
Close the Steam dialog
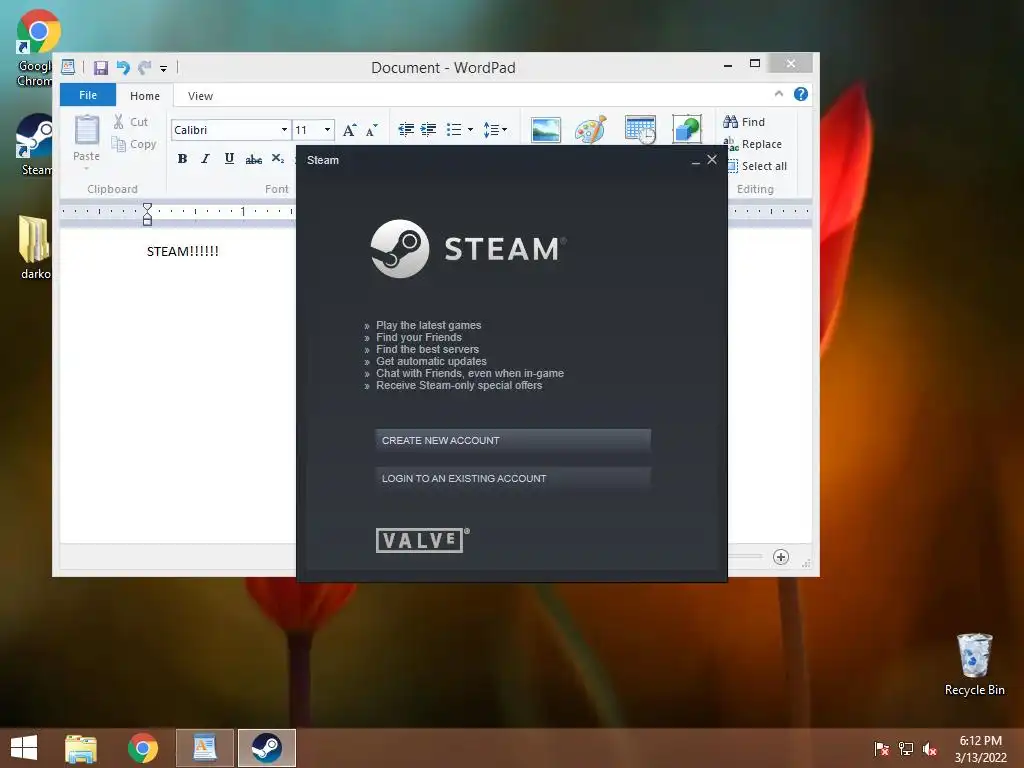pos(712,159)
